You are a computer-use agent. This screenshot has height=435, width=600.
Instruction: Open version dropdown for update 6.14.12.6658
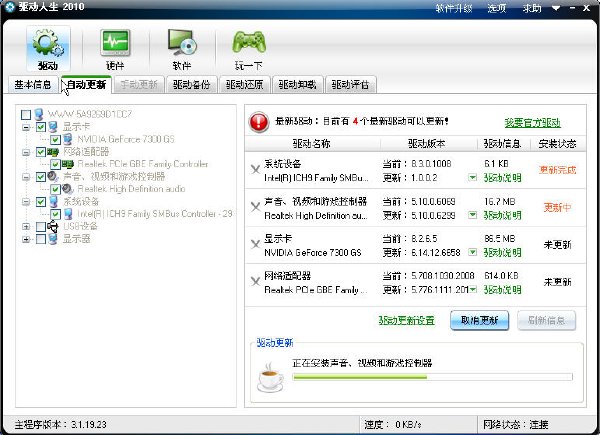point(473,252)
